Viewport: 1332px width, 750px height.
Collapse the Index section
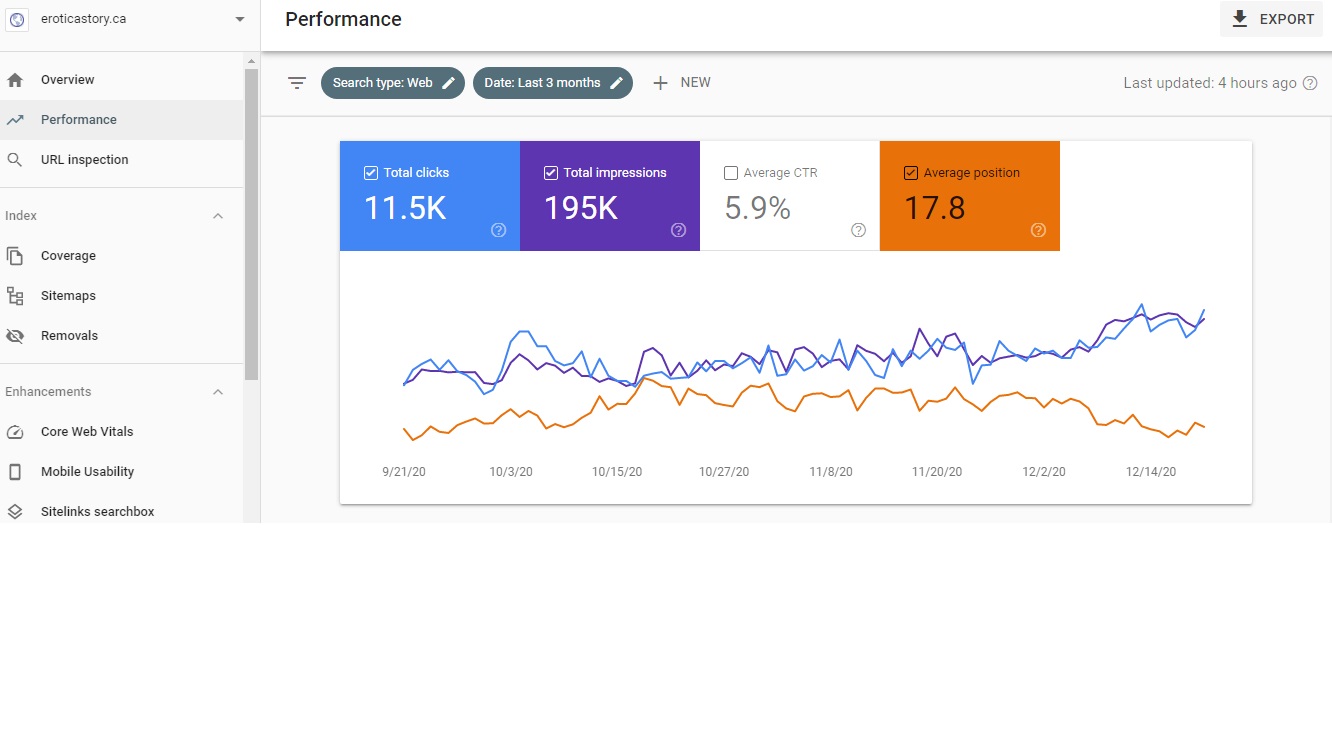[x=218, y=216]
